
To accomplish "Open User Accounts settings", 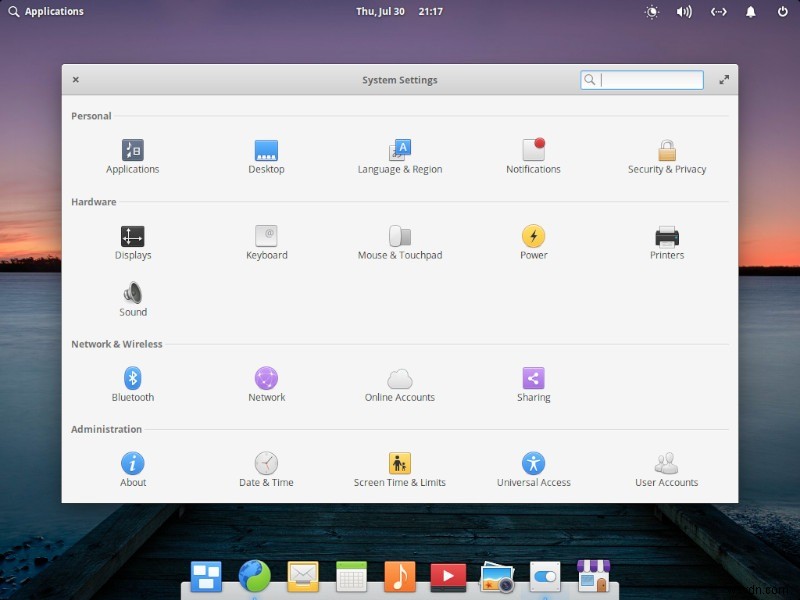I will pos(666,464).
